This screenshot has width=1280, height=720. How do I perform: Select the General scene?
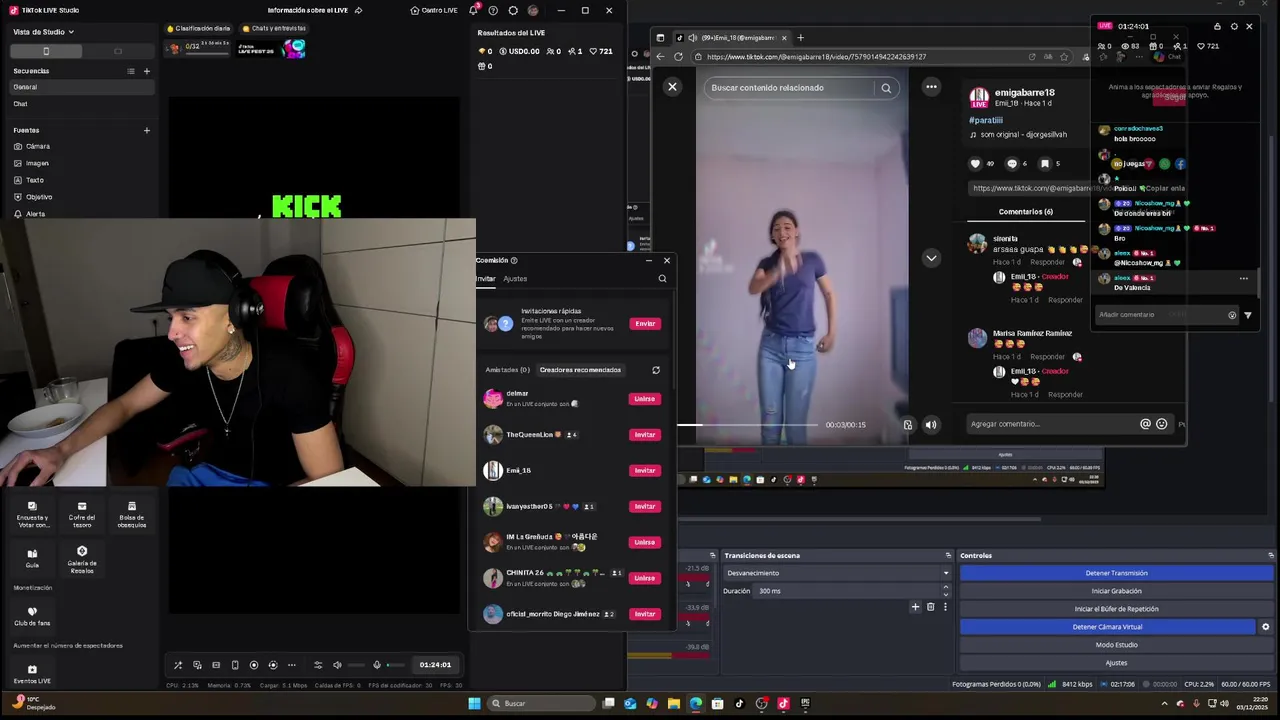coord(81,87)
